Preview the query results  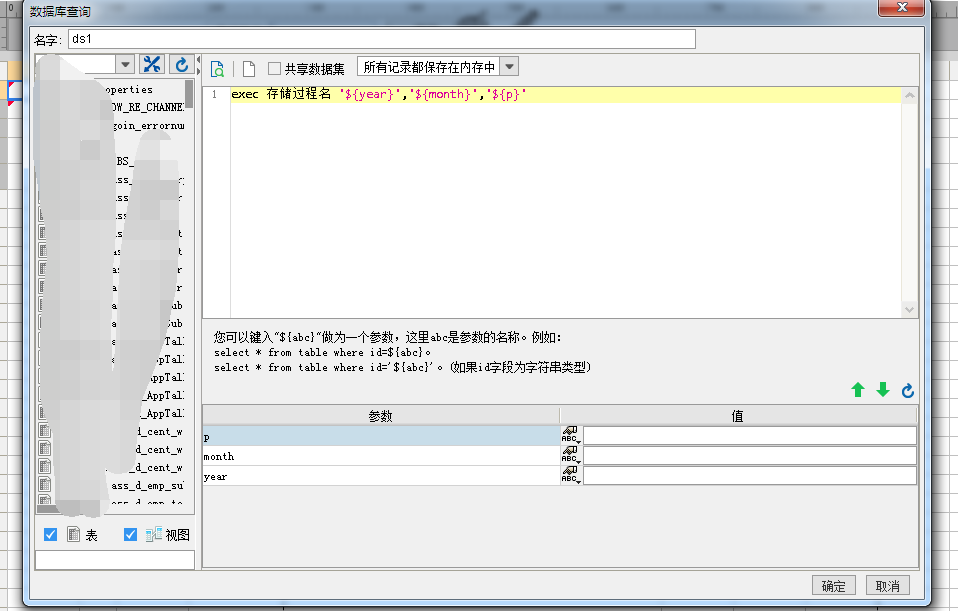[x=217, y=69]
